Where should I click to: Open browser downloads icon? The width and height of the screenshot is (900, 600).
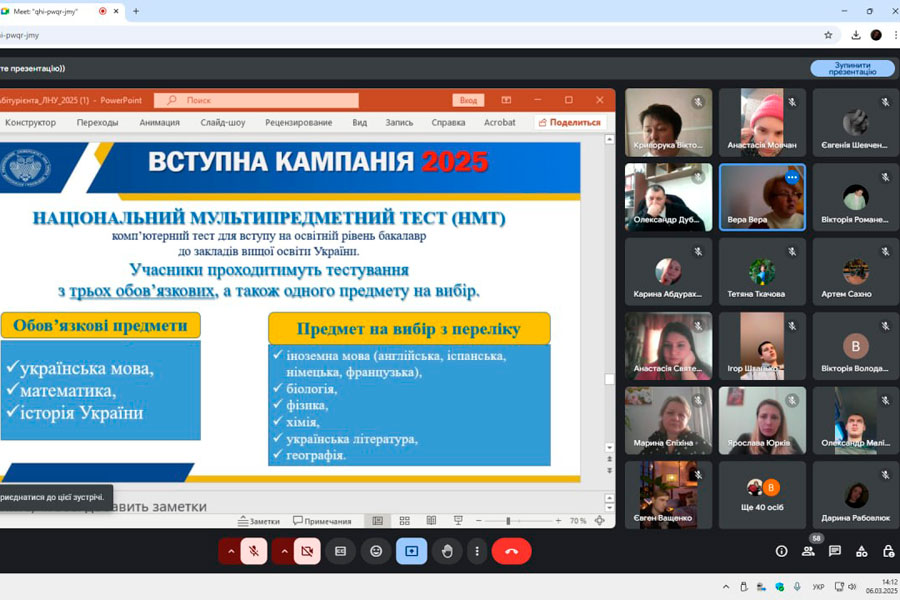tap(856, 35)
